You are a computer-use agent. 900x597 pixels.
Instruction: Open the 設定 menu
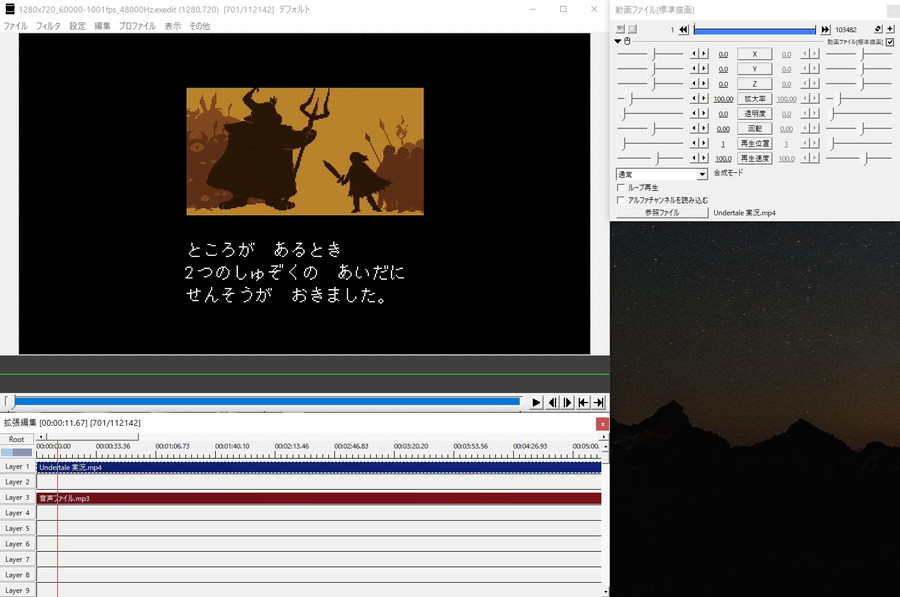pyautogui.click(x=77, y=26)
